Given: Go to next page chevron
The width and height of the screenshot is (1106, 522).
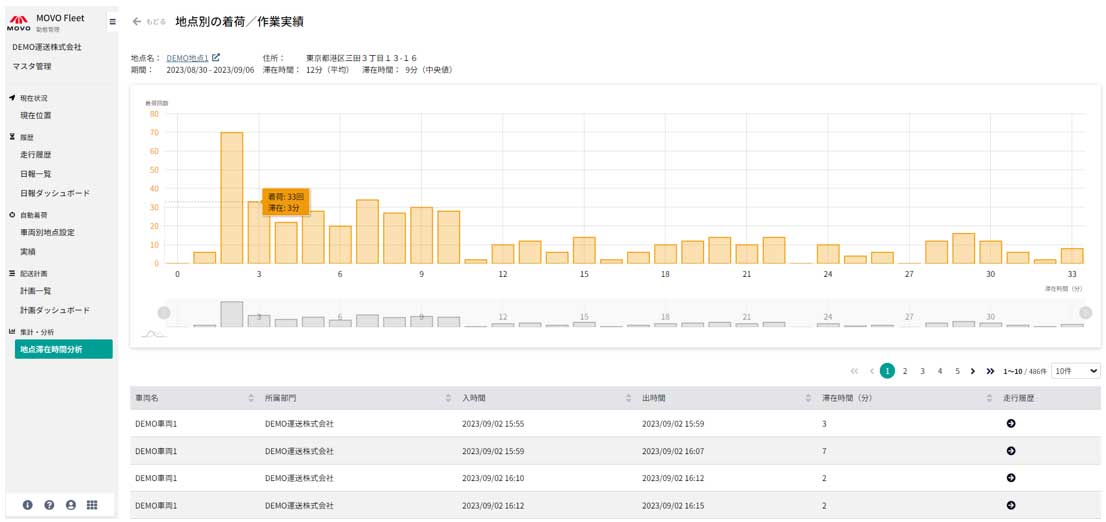Looking at the screenshot, I should [x=973, y=371].
